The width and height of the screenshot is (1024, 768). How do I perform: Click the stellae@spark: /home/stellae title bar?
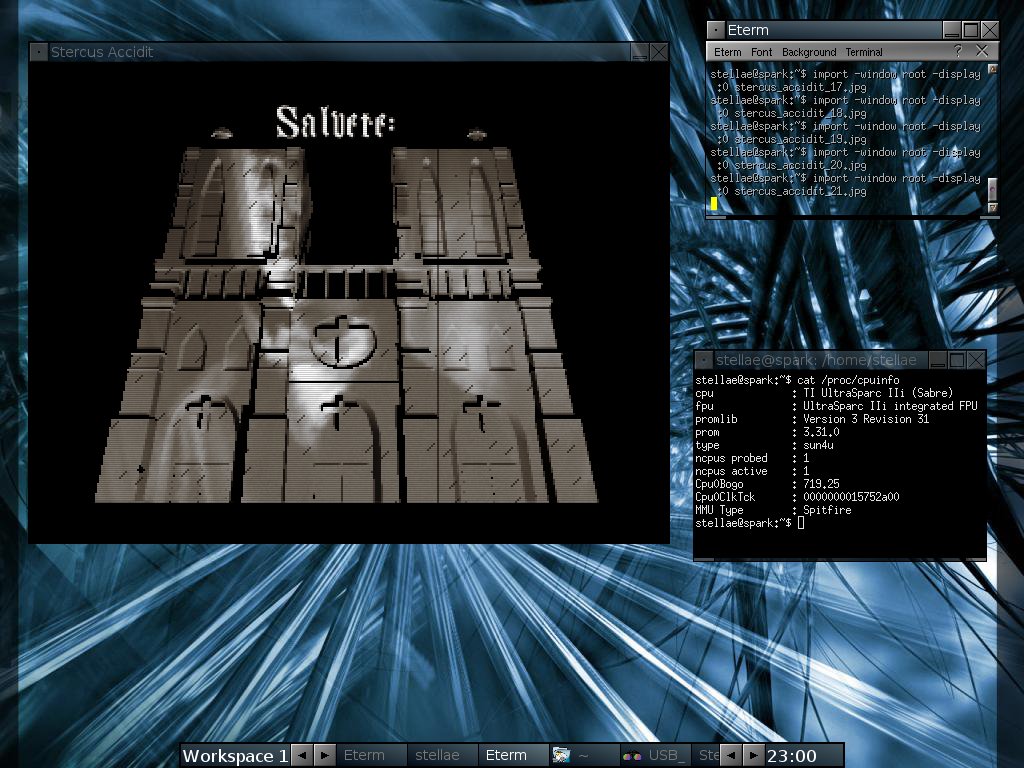pyautogui.click(x=820, y=360)
